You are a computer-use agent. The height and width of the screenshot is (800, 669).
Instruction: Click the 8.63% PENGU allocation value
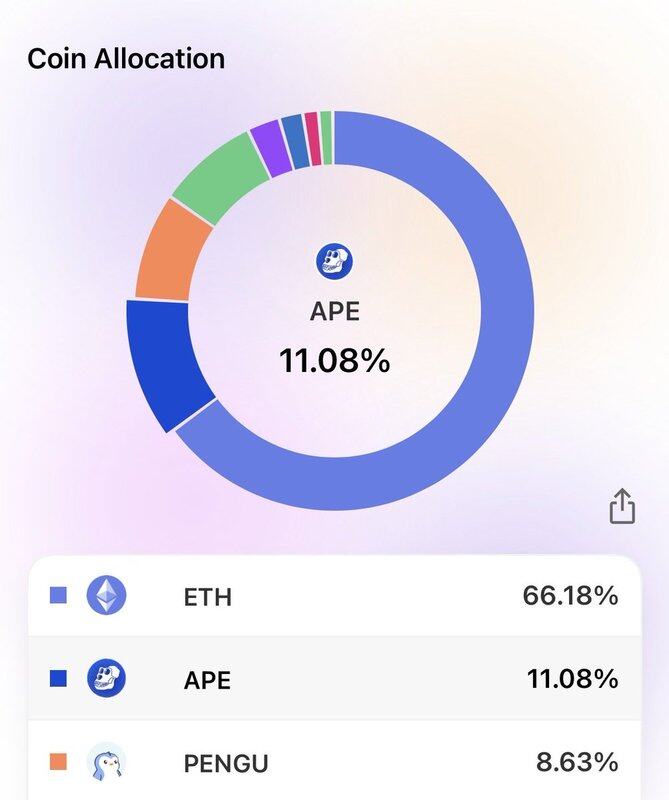click(576, 763)
